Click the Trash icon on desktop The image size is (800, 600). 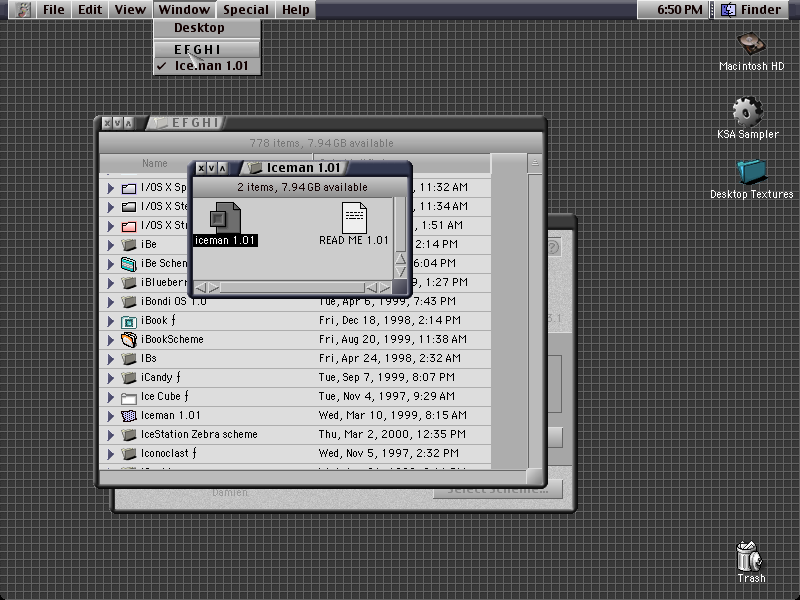[750, 557]
